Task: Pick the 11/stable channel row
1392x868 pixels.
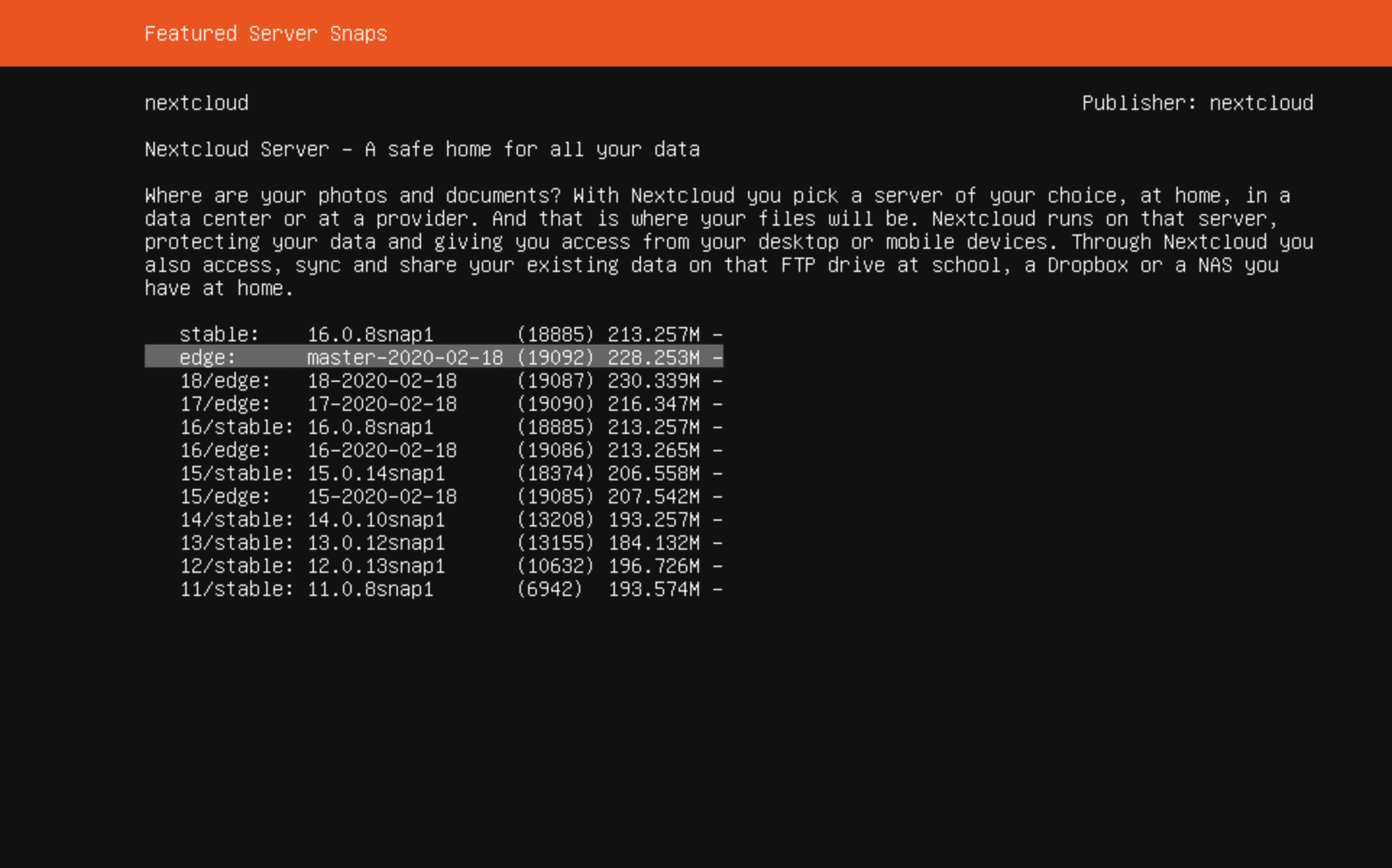Action: [x=434, y=589]
